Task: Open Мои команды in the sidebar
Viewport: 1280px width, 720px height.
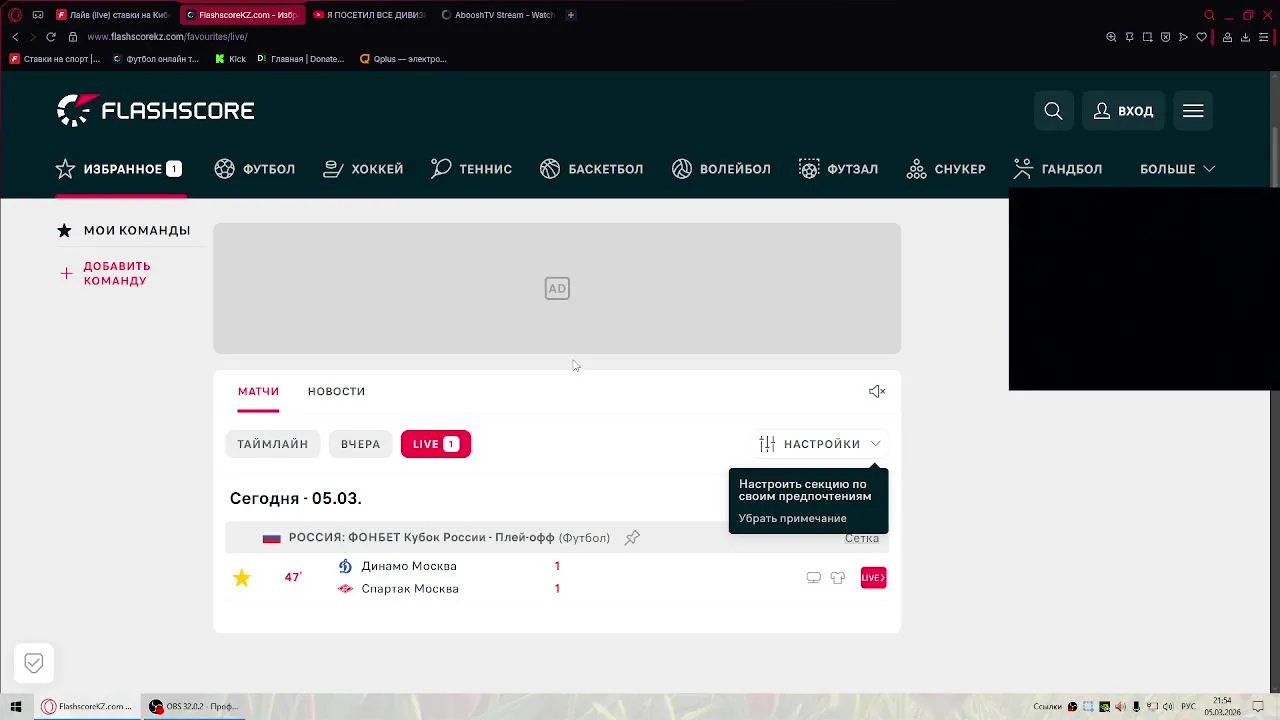Action: [124, 231]
